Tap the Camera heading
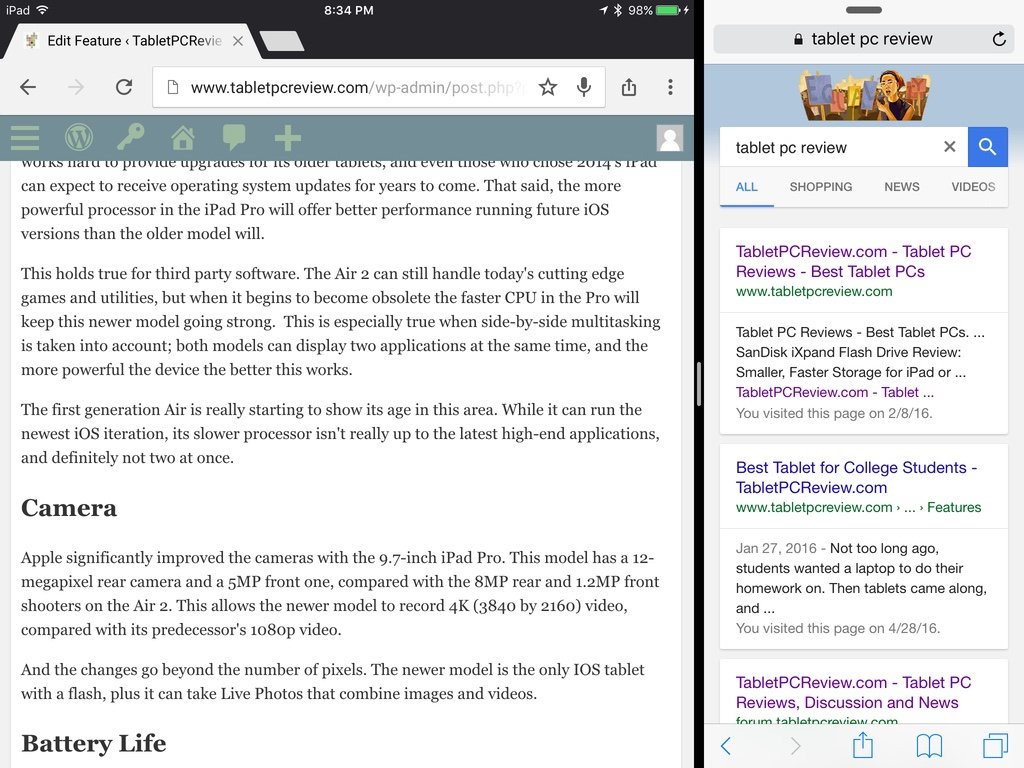This screenshot has width=1024, height=768. click(x=69, y=508)
